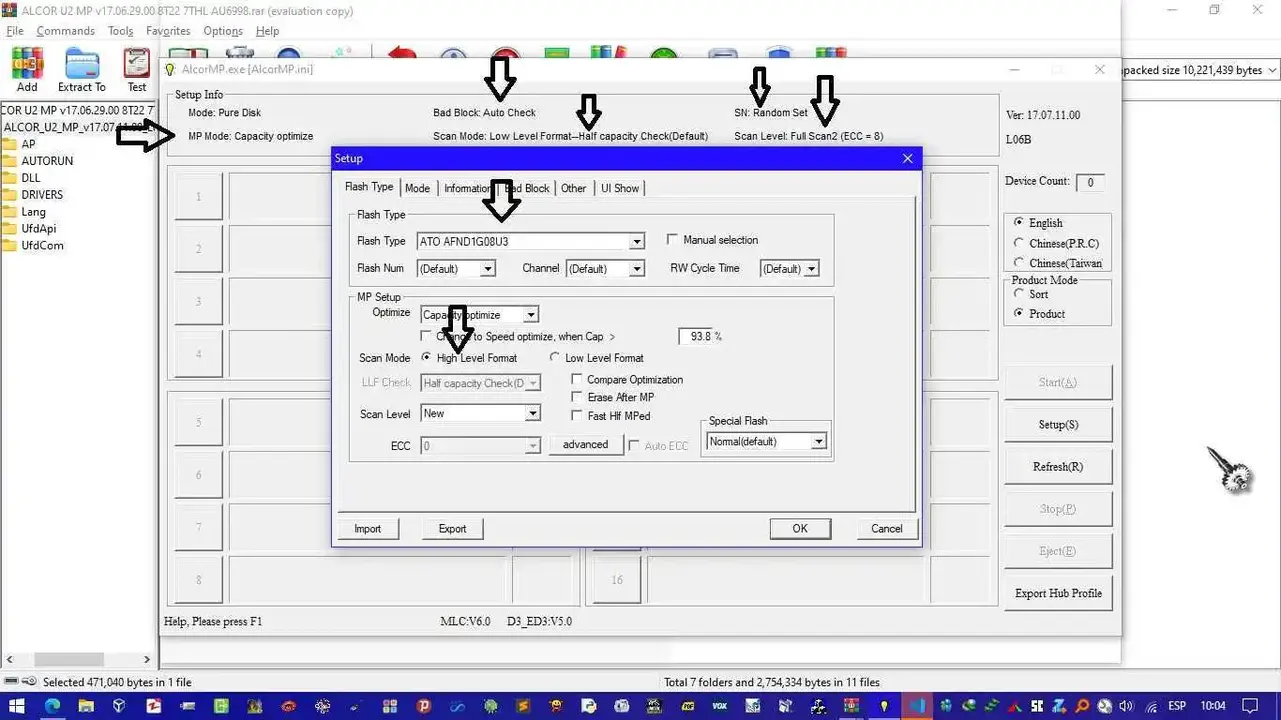Image resolution: width=1281 pixels, height=720 pixels.
Task: Click the advanced button
Action: (586, 445)
